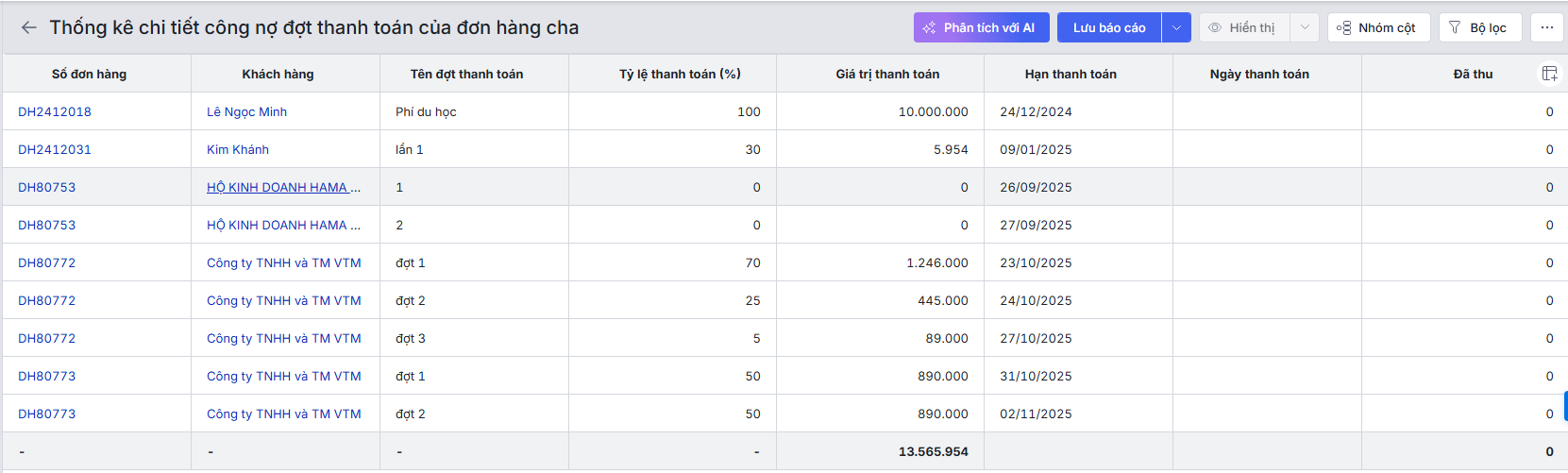Open the Nhóm cột column grouping
The height and width of the screenshot is (473, 1568).
coord(1378,27)
